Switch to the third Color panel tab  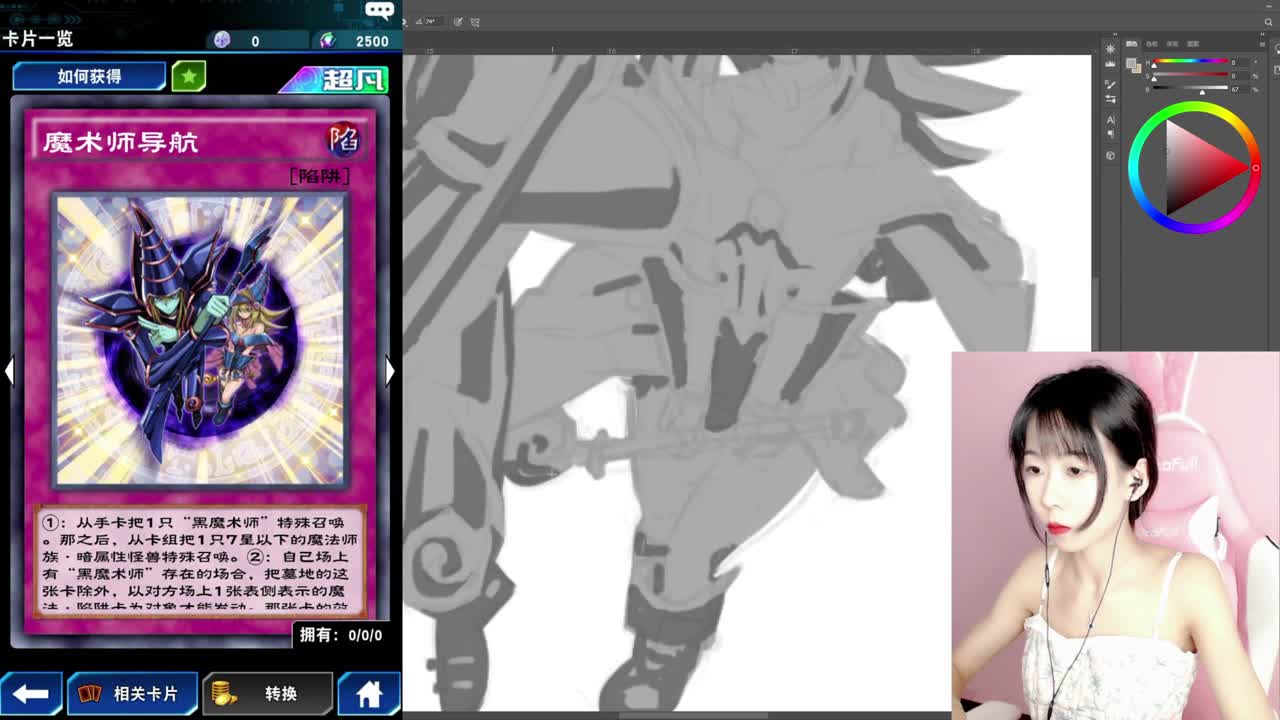point(1172,44)
